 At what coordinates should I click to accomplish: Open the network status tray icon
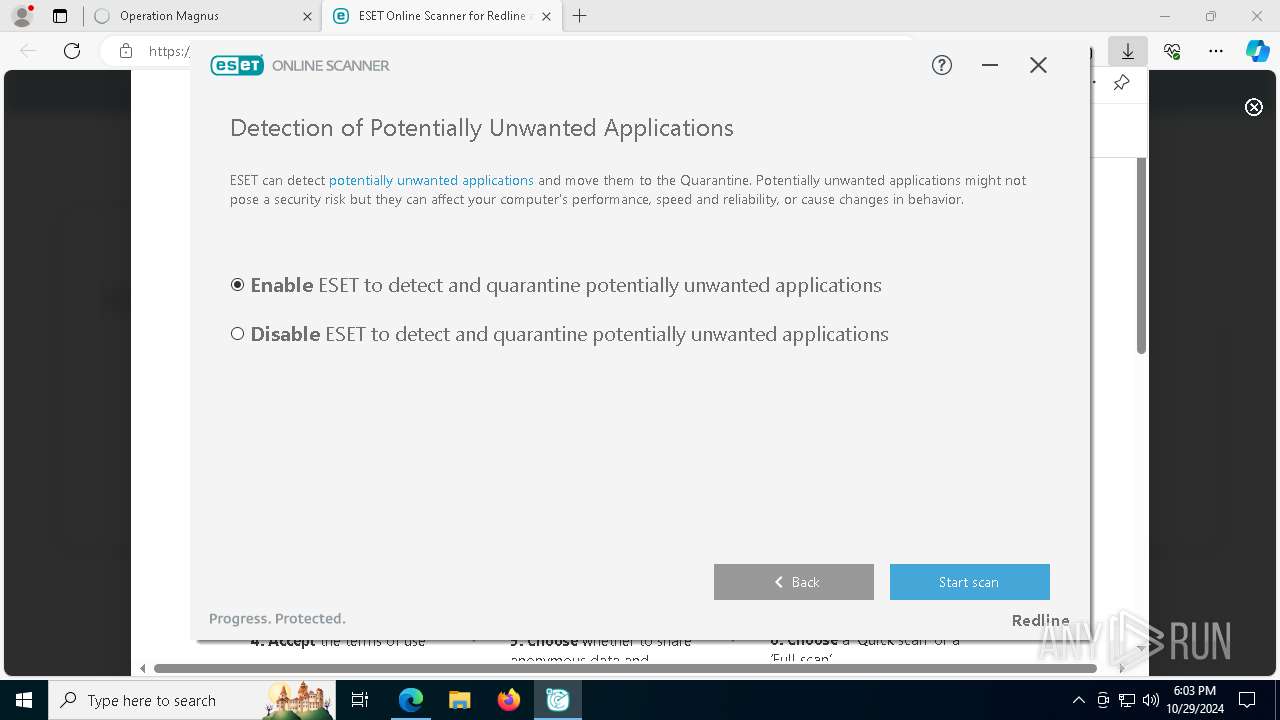tap(1127, 700)
